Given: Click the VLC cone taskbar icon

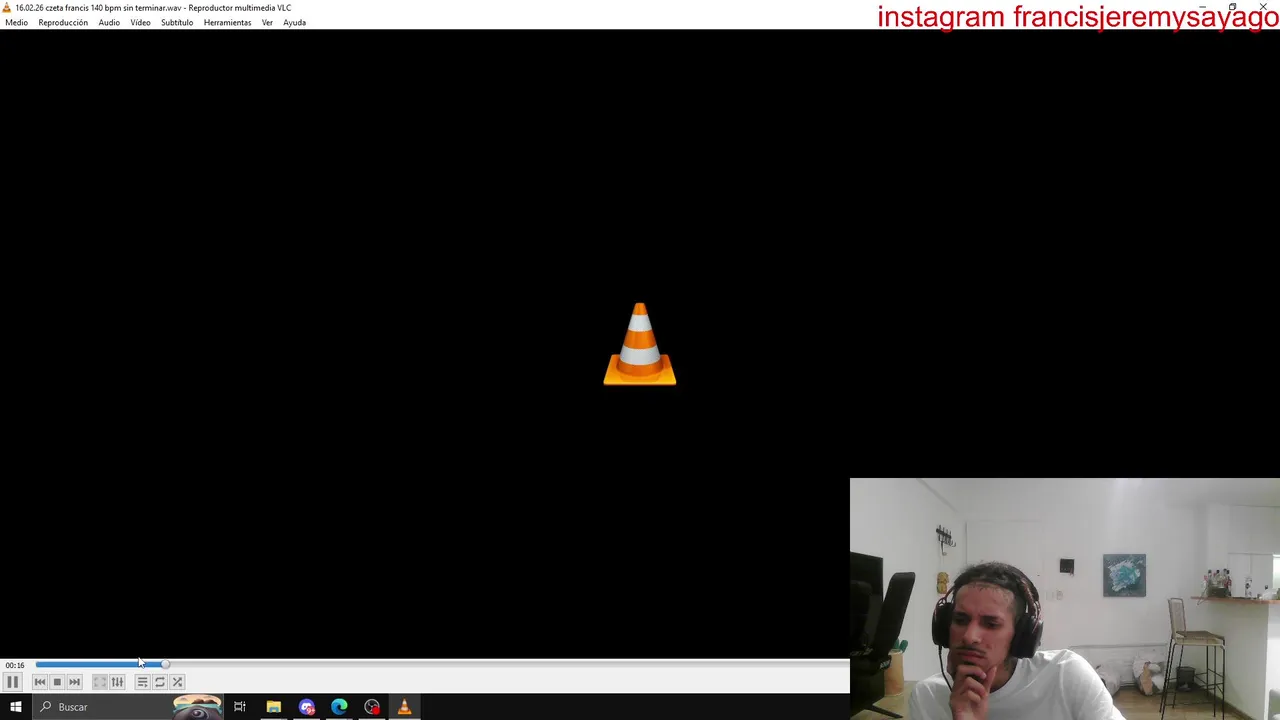Looking at the screenshot, I should coord(405,707).
